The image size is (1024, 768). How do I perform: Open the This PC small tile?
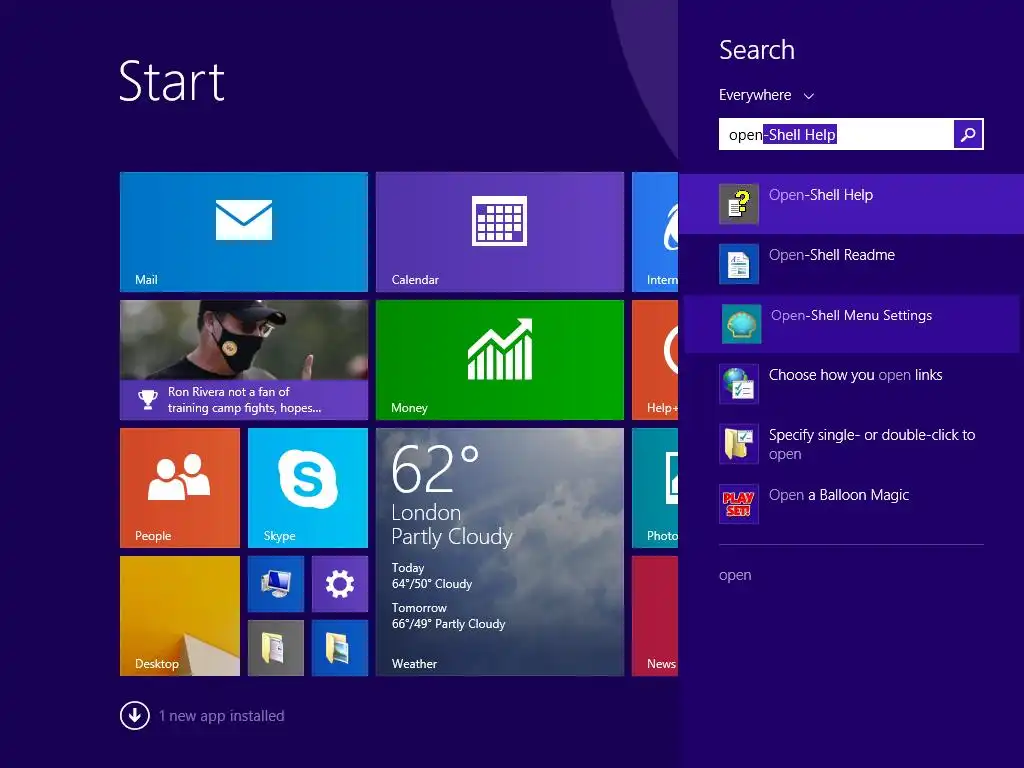pyautogui.click(x=276, y=584)
